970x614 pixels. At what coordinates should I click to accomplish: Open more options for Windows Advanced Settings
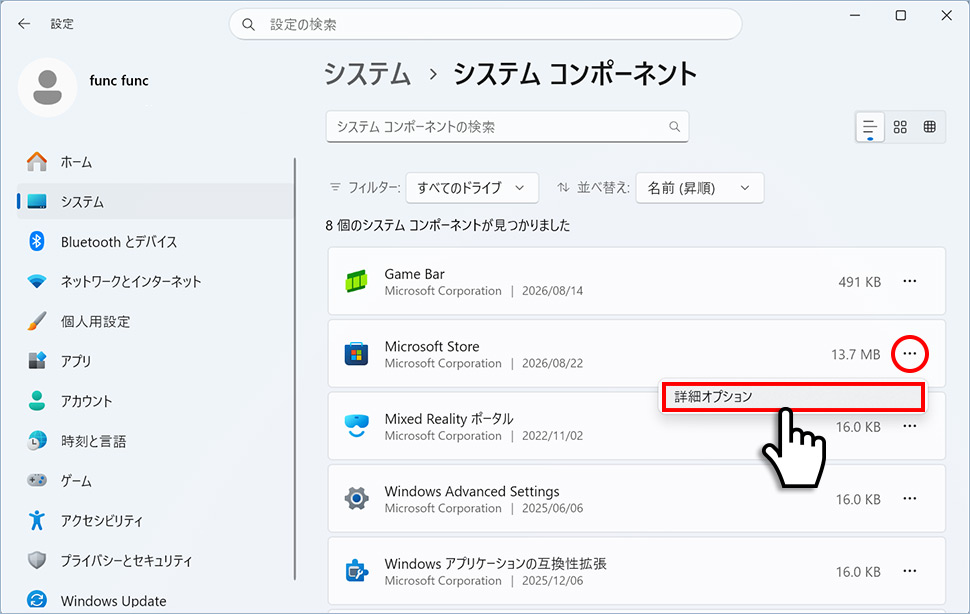909,498
